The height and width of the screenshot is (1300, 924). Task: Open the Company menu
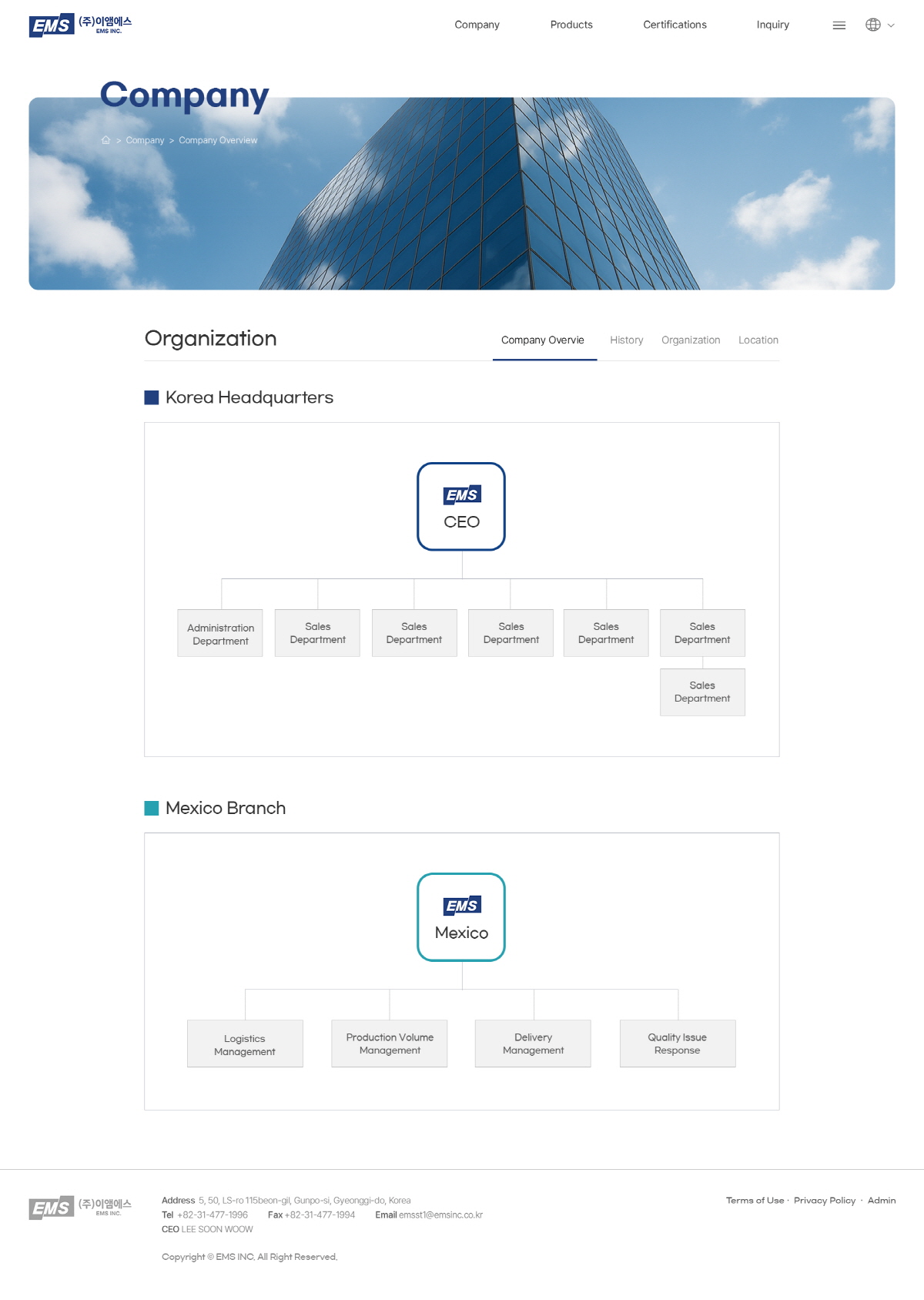477,25
